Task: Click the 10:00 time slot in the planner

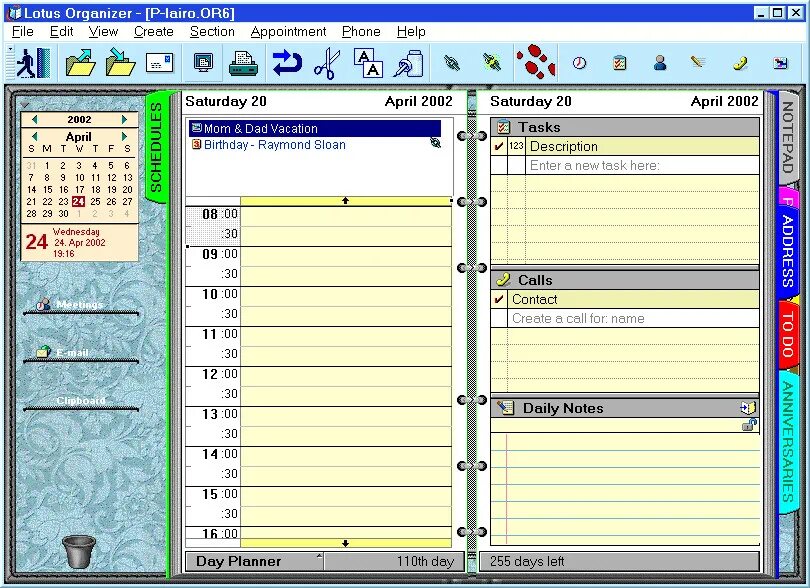Action: (346, 297)
